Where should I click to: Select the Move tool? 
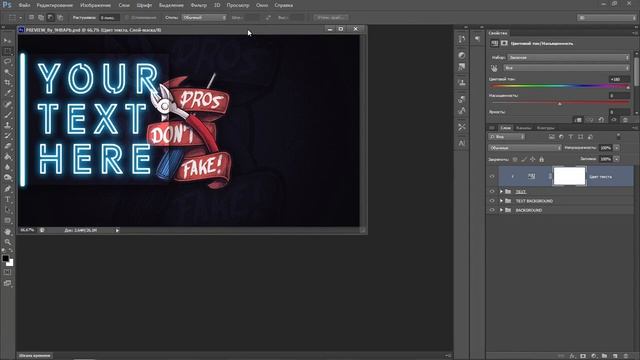point(7,40)
